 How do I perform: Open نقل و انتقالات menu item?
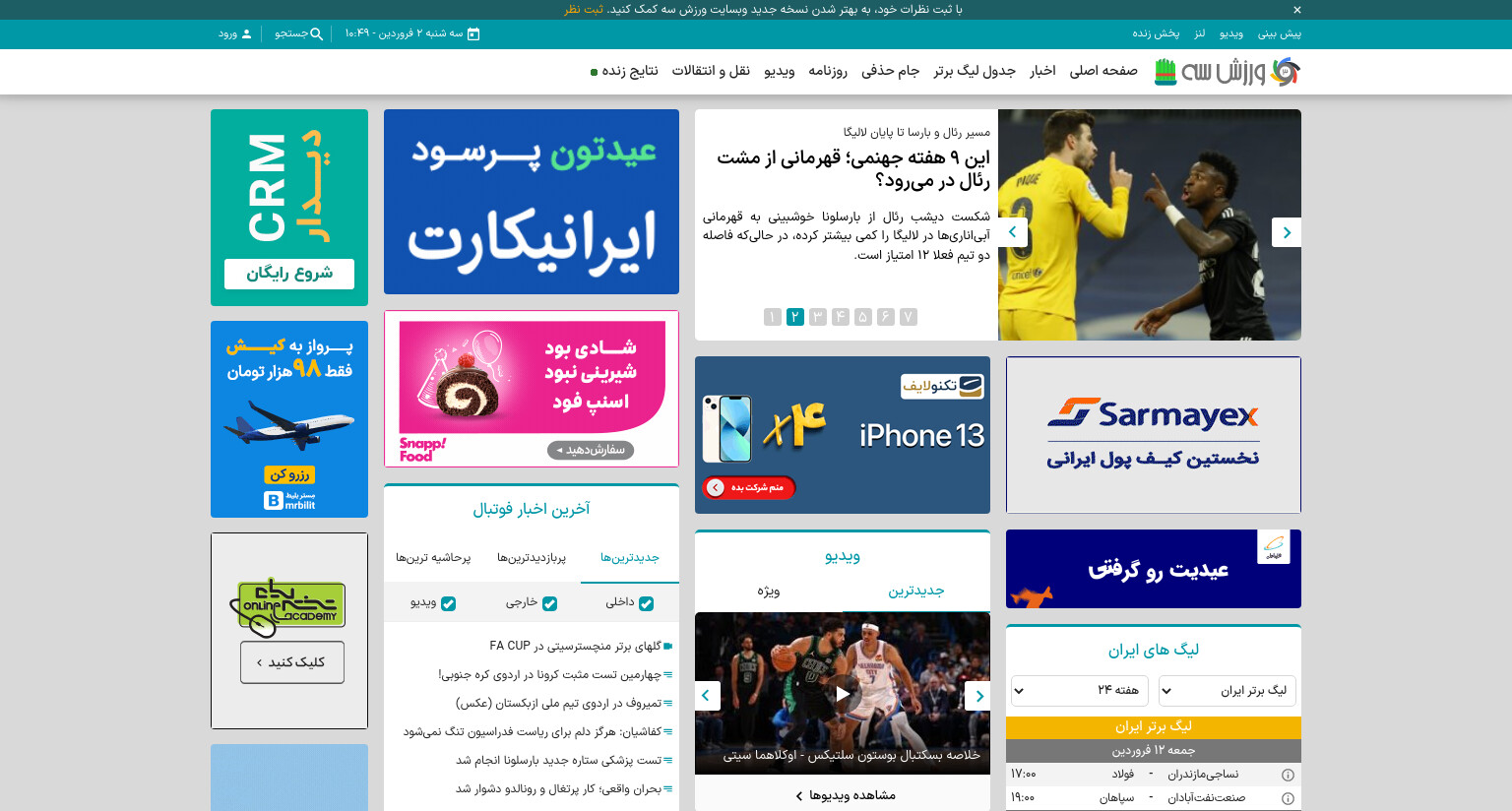(711, 71)
